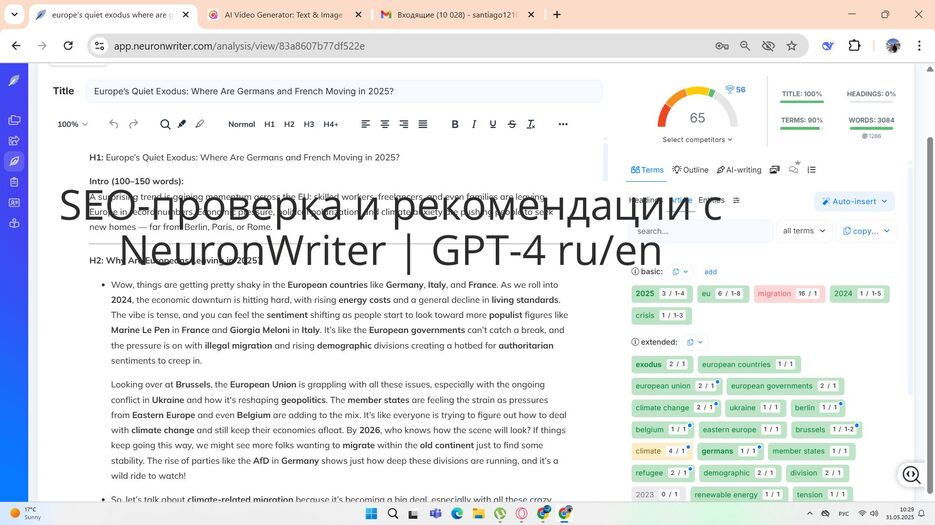
Task: Open the Windows Start menu
Action: point(371,513)
